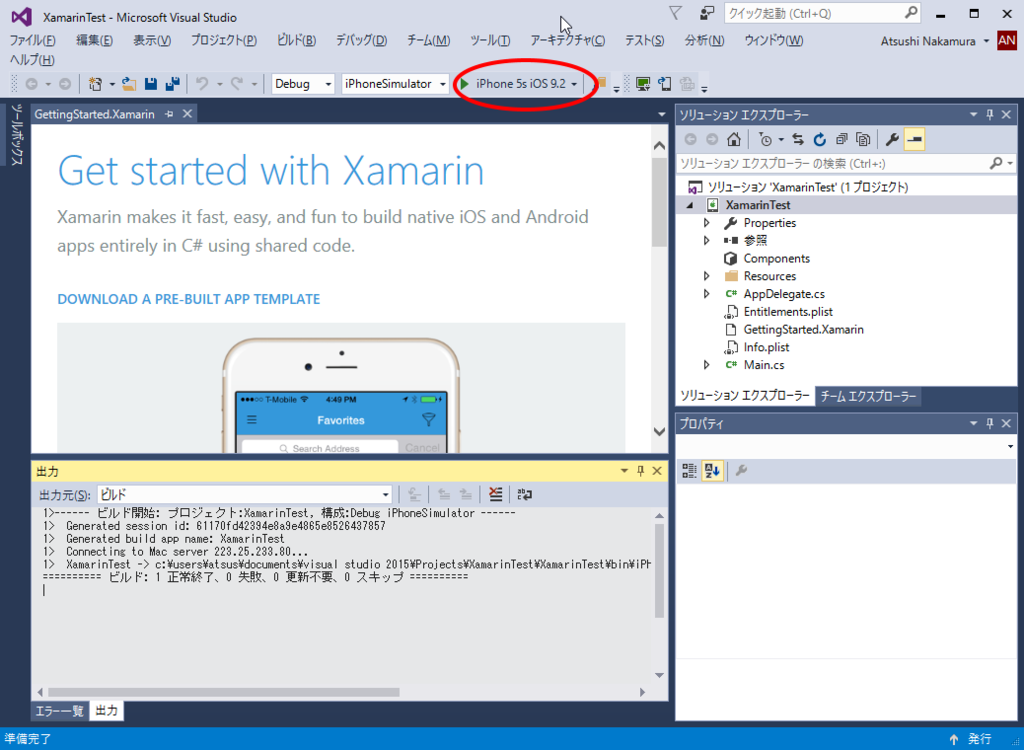Viewport: 1024px width, 750px height.
Task: Click the document vertical scrollbar thumb
Action: [x=659, y=202]
